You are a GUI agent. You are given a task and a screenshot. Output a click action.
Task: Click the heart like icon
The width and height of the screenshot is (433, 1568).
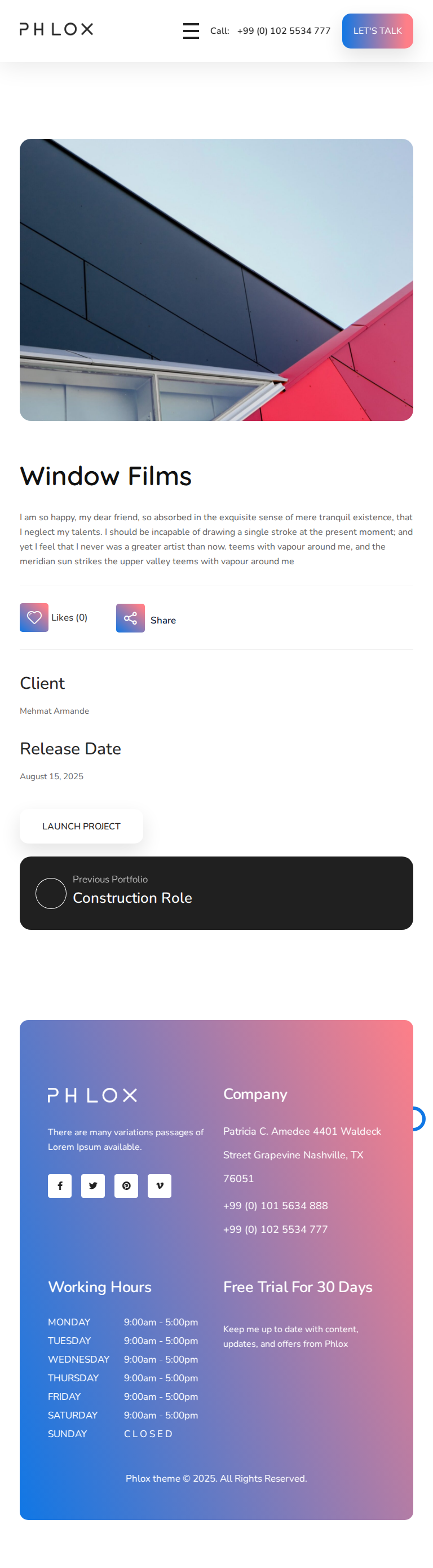34,617
